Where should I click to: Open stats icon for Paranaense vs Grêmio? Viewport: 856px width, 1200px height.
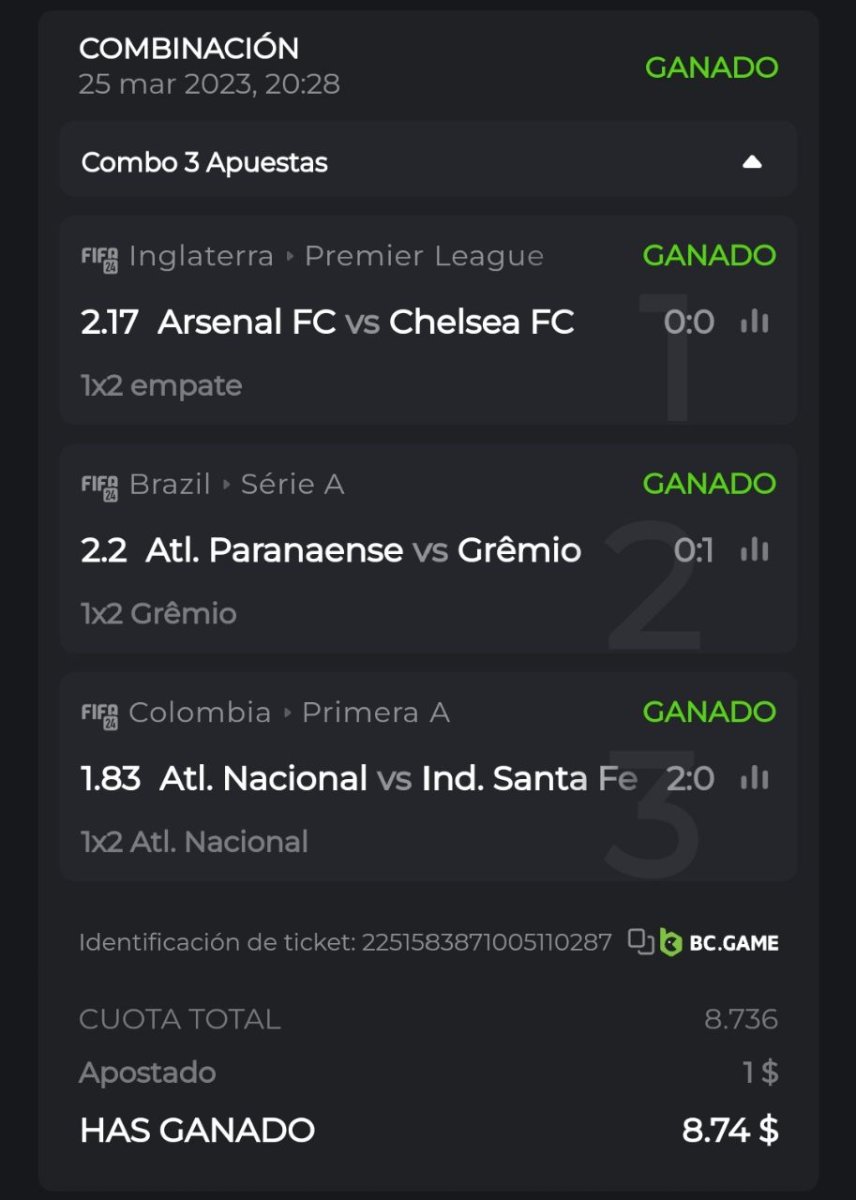[x=754, y=550]
